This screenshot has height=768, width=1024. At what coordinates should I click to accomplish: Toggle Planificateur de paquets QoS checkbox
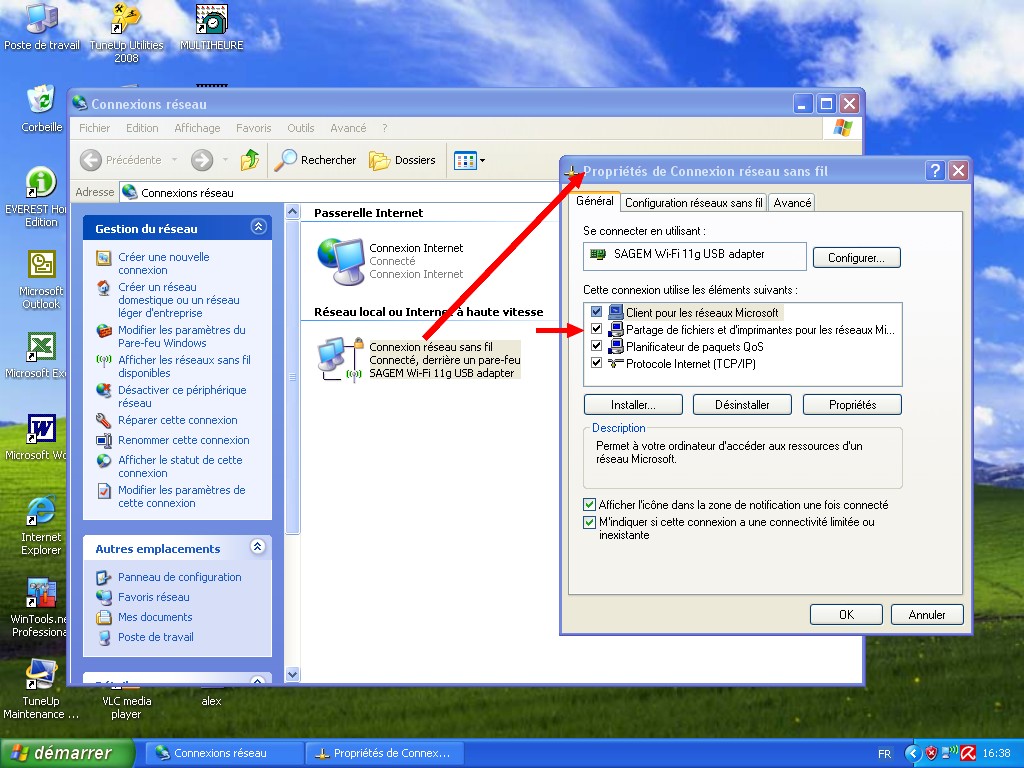597,347
